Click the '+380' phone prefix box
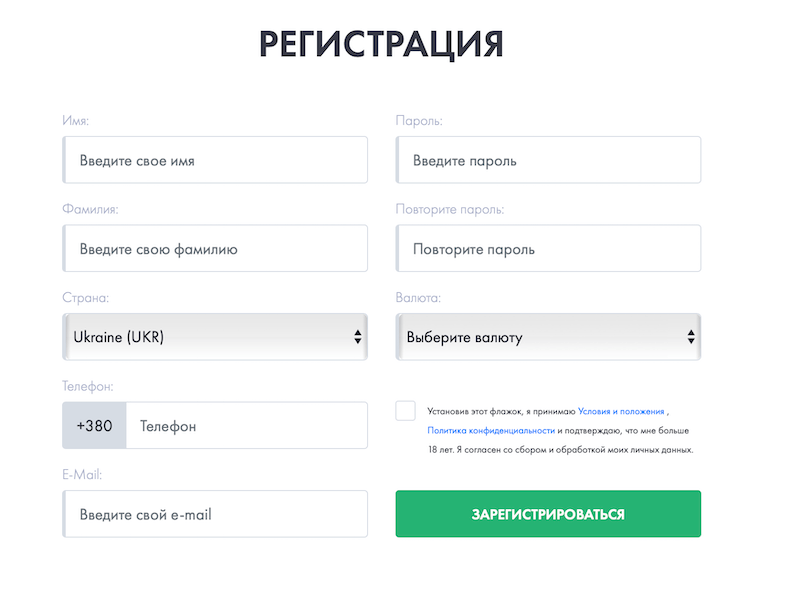The height and width of the screenshot is (606, 800). [x=95, y=425]
